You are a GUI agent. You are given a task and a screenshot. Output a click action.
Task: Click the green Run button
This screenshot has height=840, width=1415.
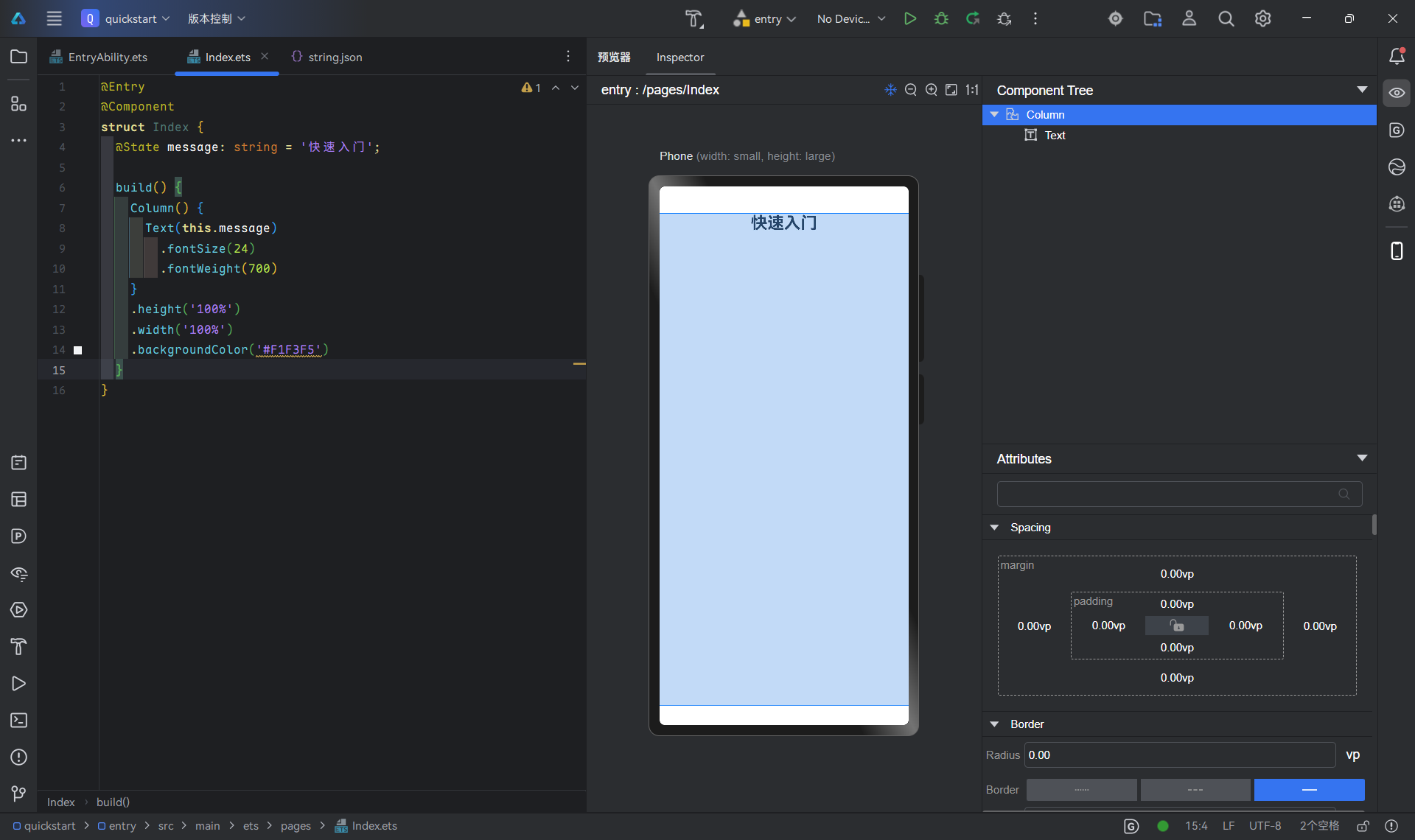pos(910,18)
